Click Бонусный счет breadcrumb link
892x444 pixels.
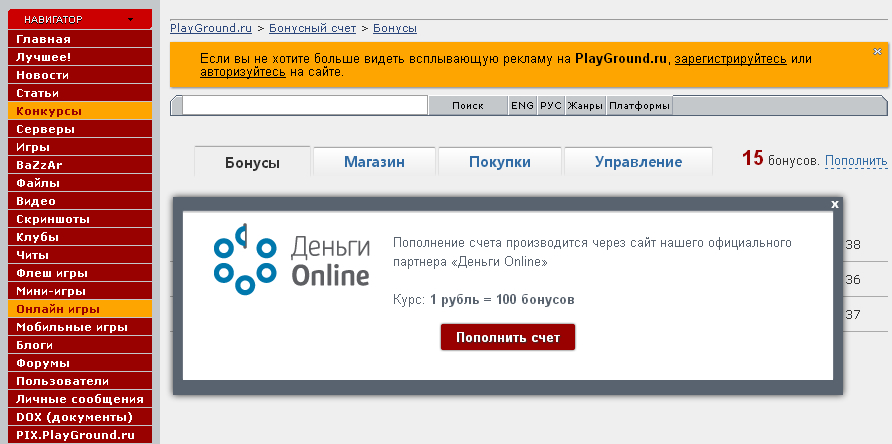point(312,28)
